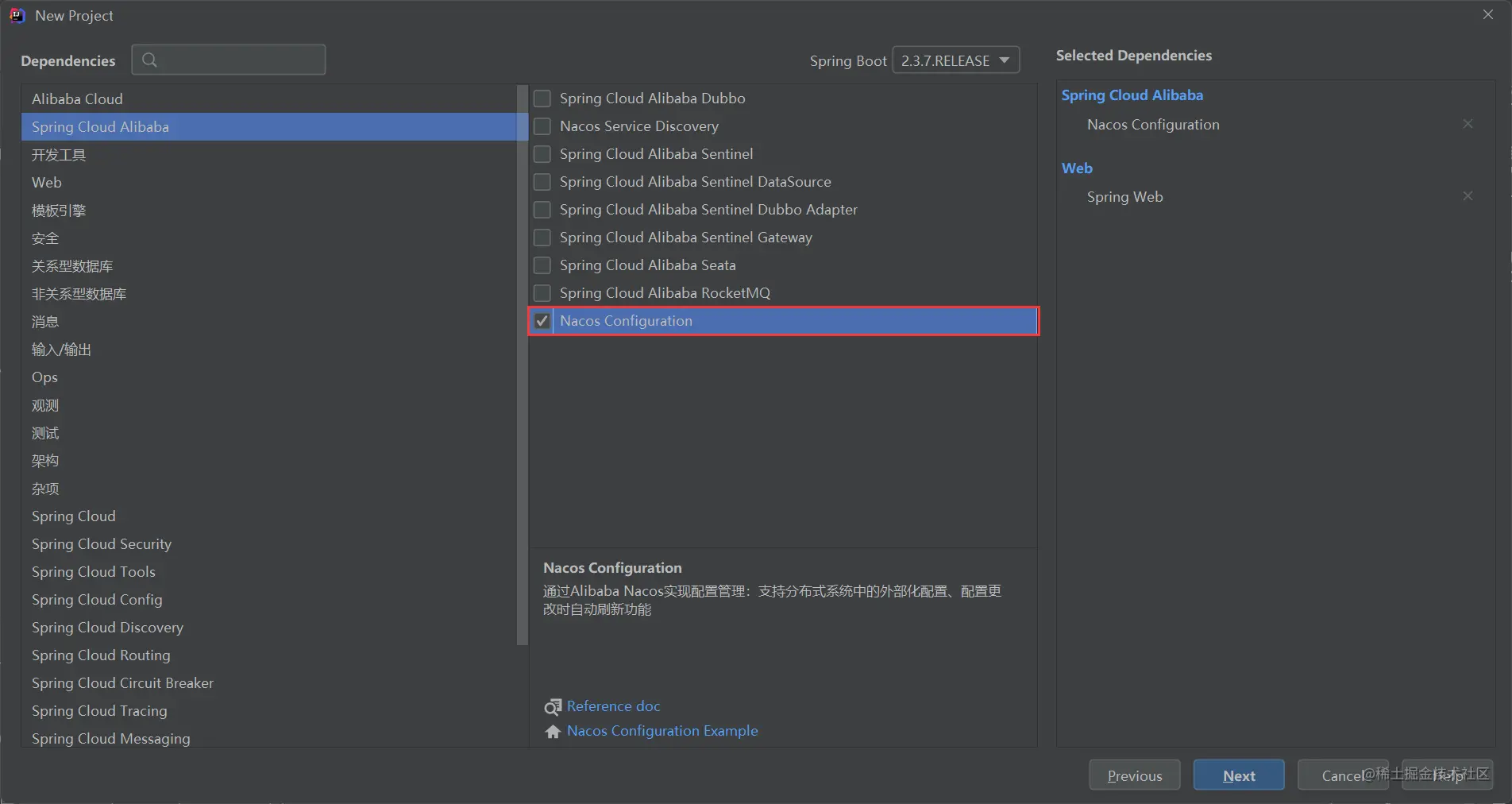Image resolution: width=1512 pixels, height=804 pixels.
Task: Click the IntelliJ logo in title bar
Action: coord(17,15)
